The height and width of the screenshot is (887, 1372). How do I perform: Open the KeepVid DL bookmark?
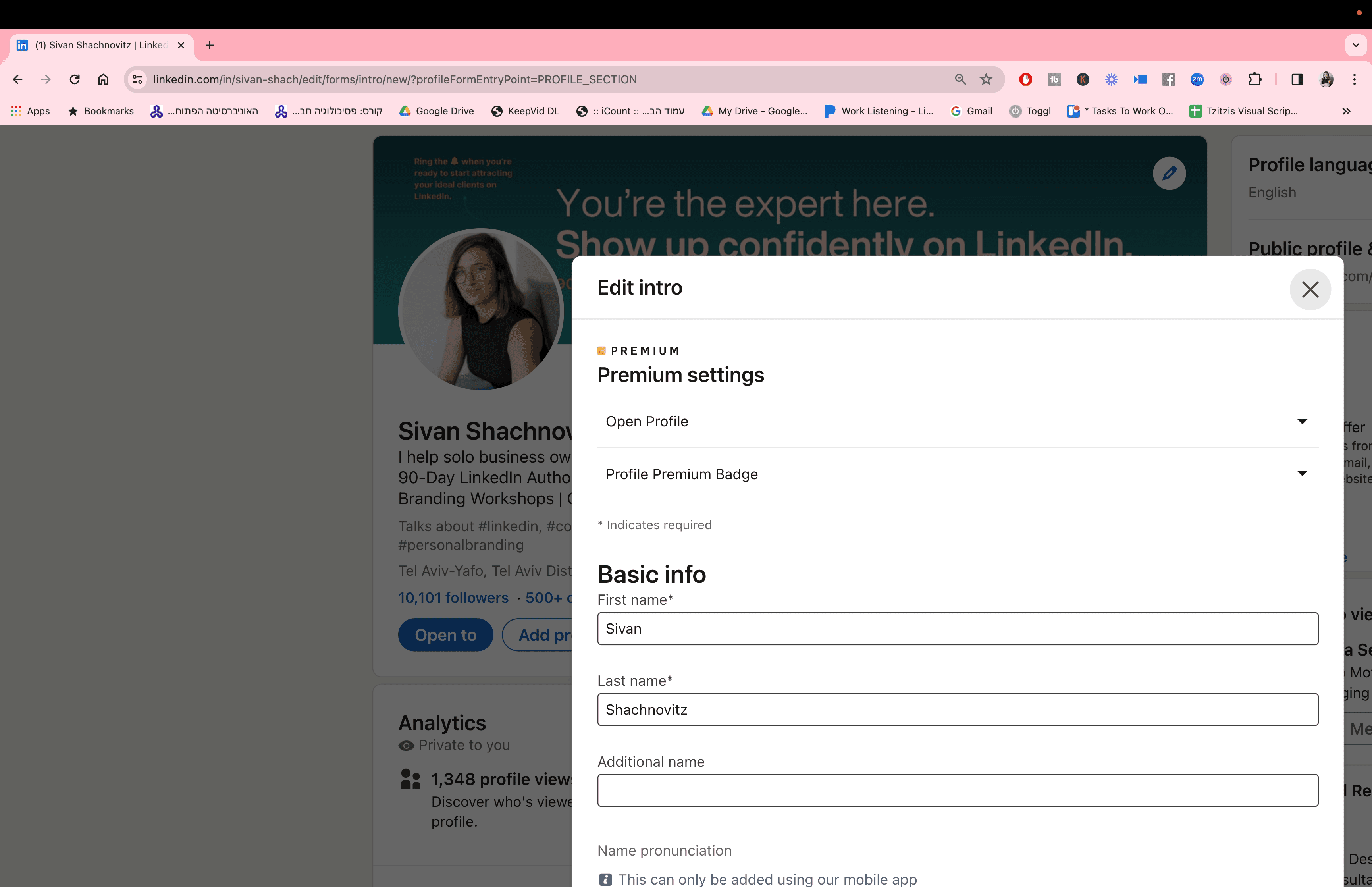[x=525, y=111]
